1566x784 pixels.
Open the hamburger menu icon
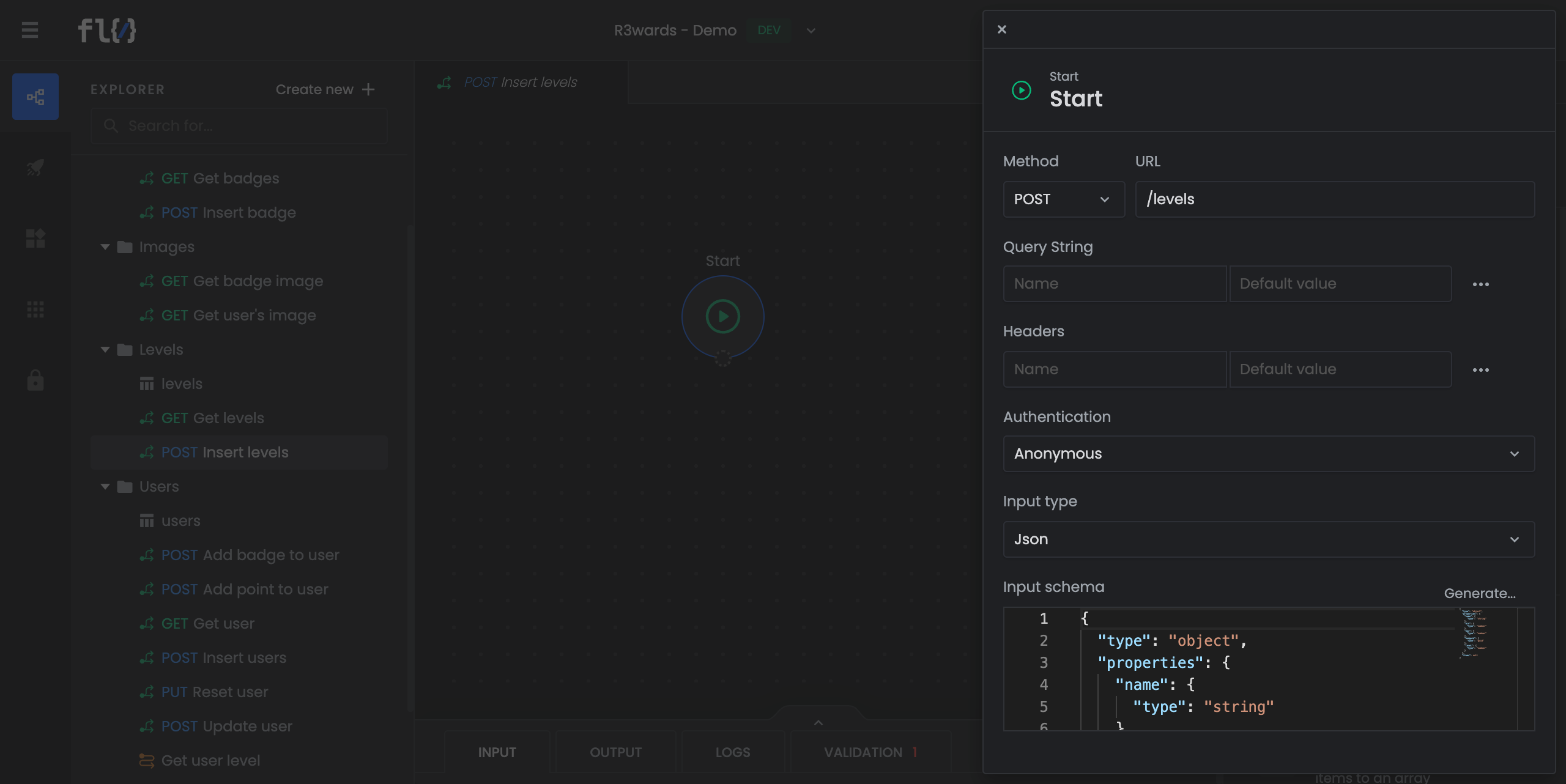tap(30, 30)
